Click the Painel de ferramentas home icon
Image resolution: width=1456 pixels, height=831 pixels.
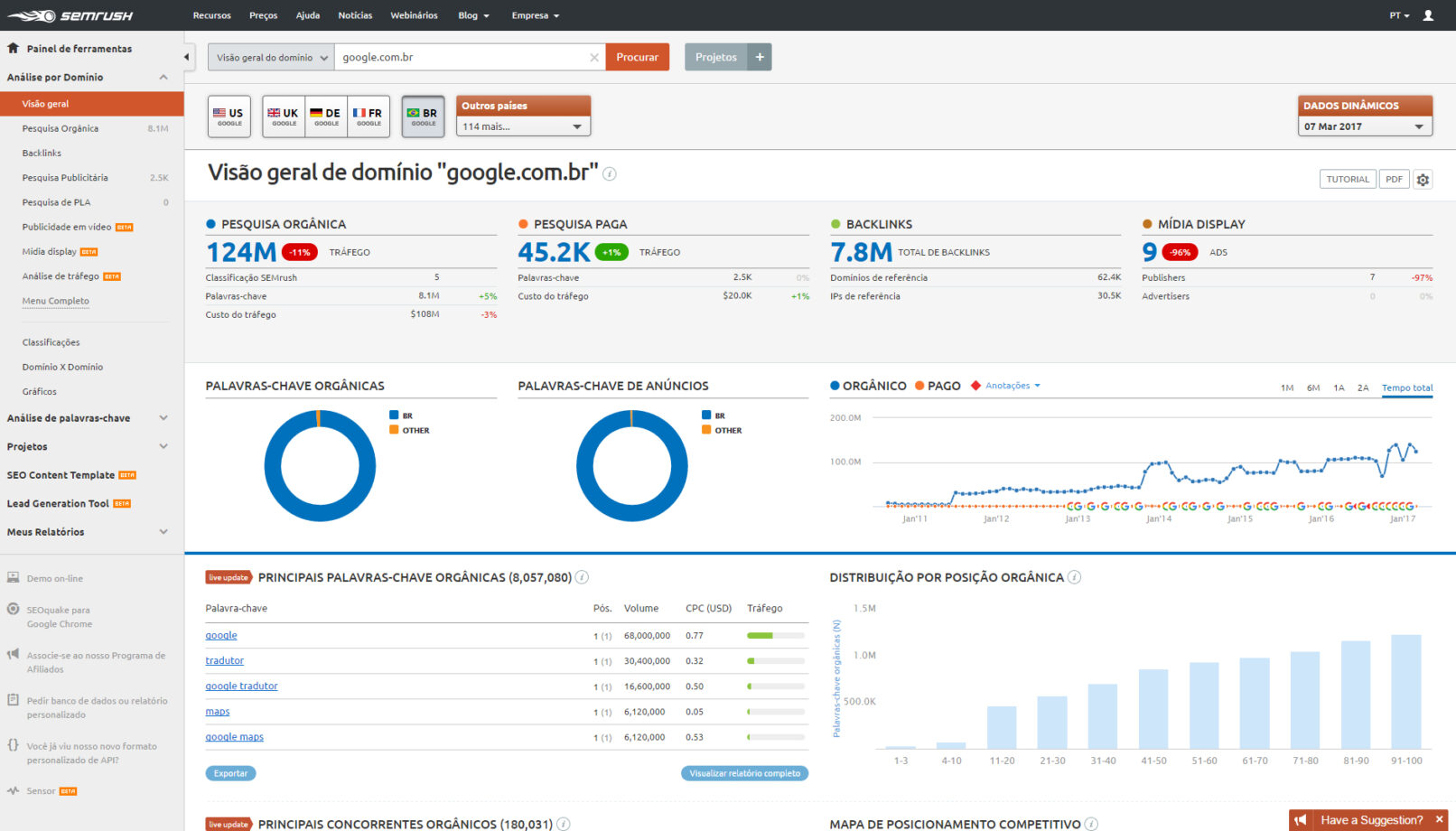coord(14,48)
